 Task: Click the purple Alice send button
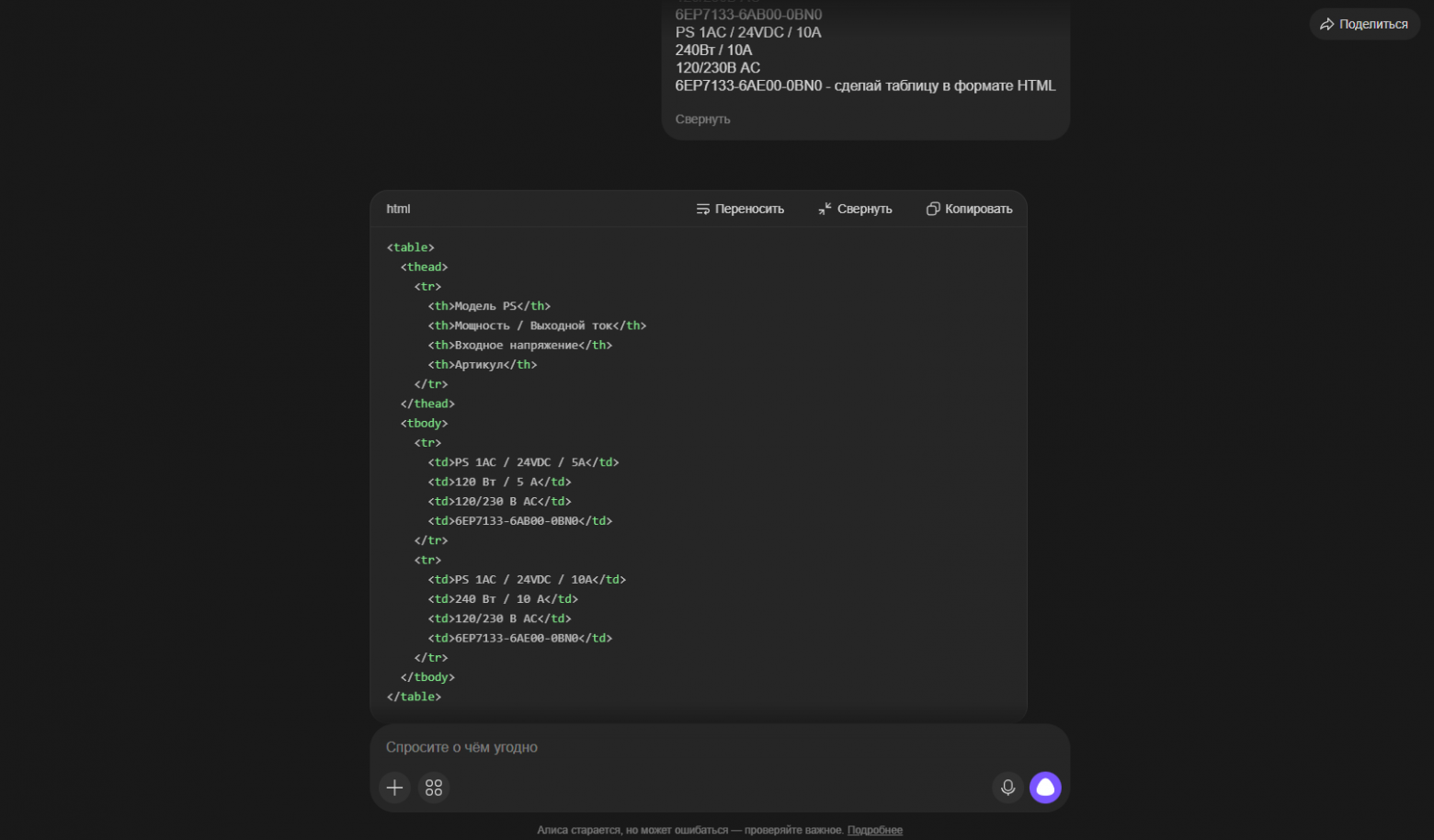(1045, 788)
